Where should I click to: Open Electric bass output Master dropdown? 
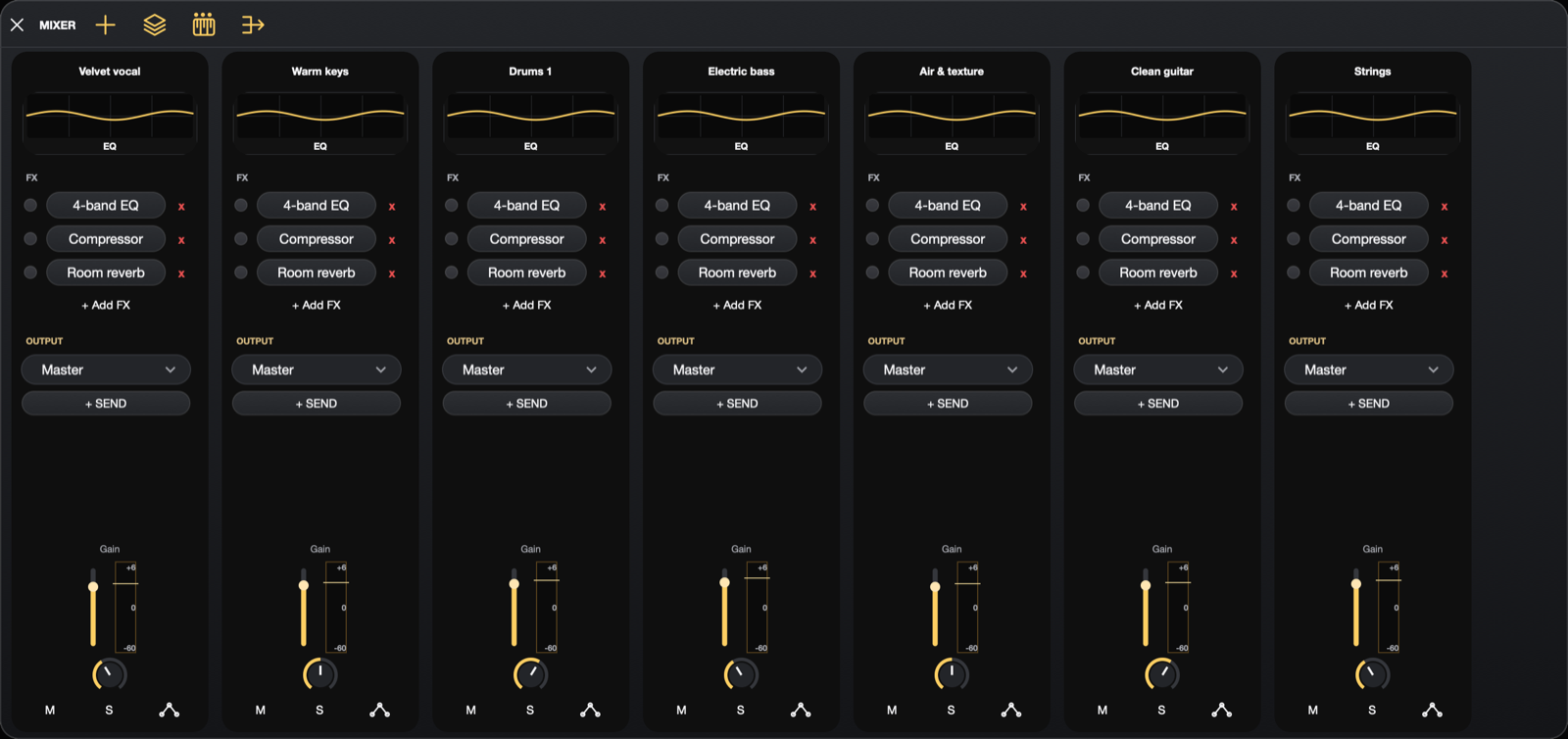pyautogui.click(x=737, y=369)
